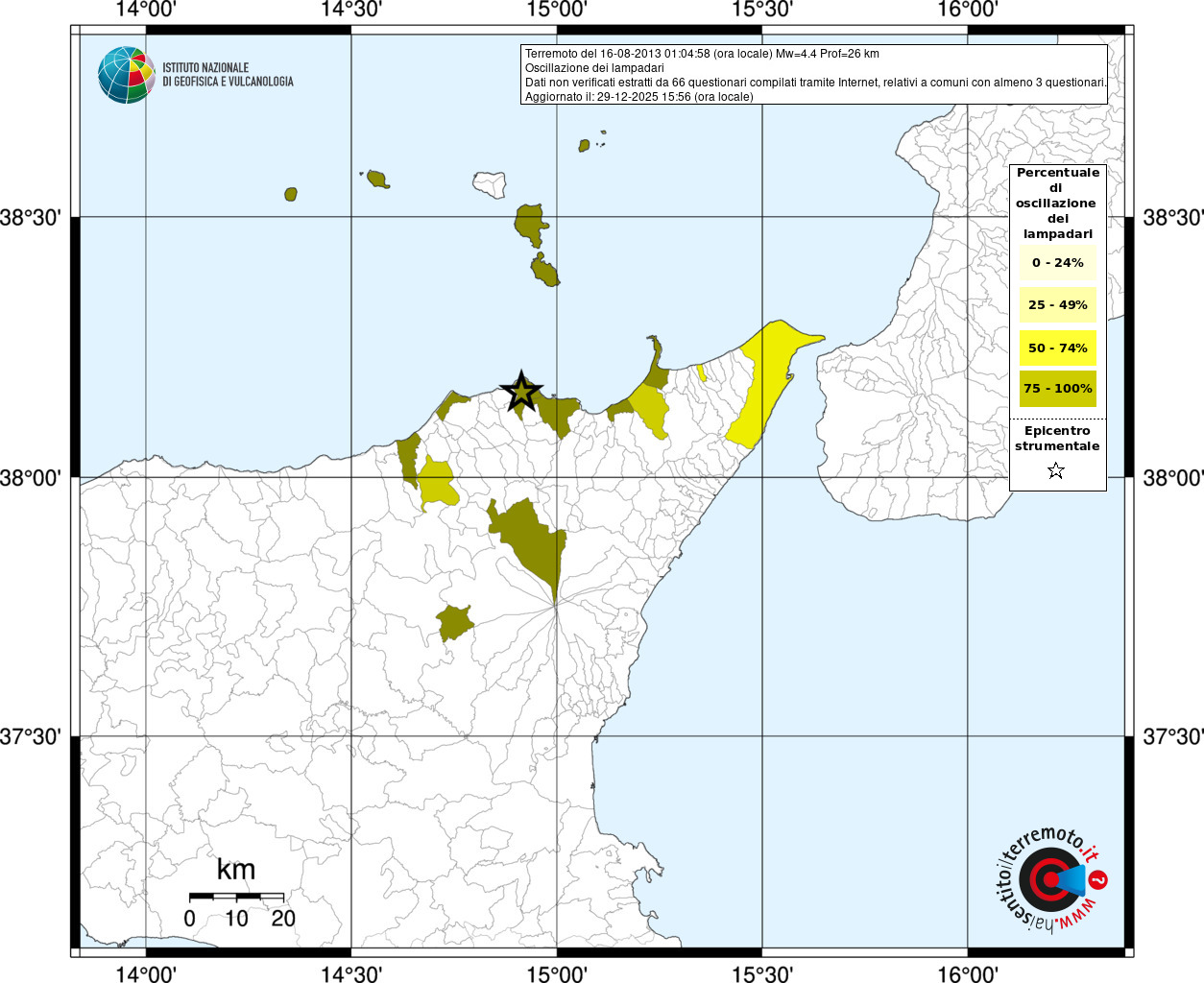Viewport: 1204px width, 983px height.
Task: Click the 'Aggiornato il' update date line
Action: click(638, 97)
